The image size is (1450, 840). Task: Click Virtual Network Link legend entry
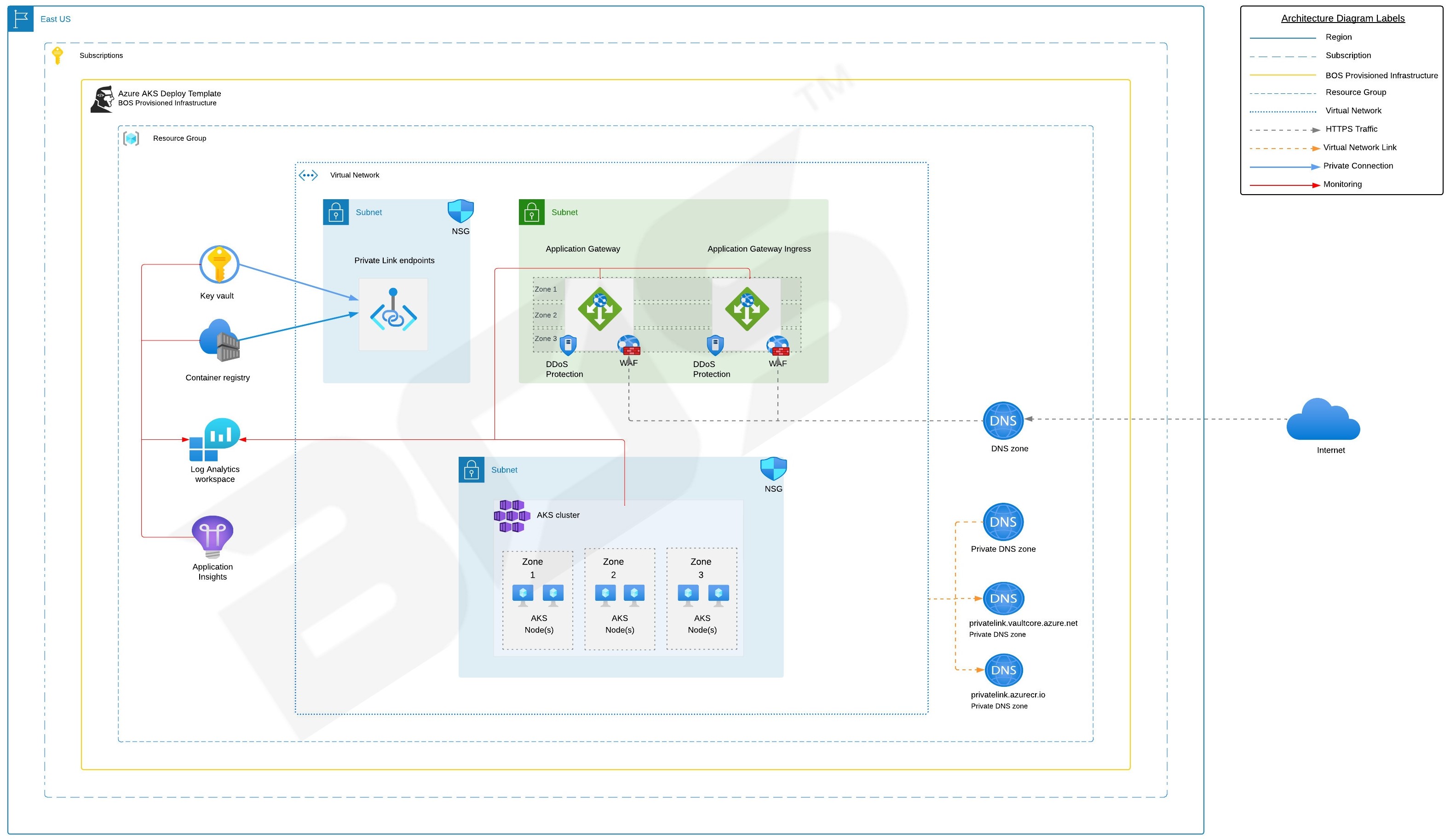[x=1359, y=147]
